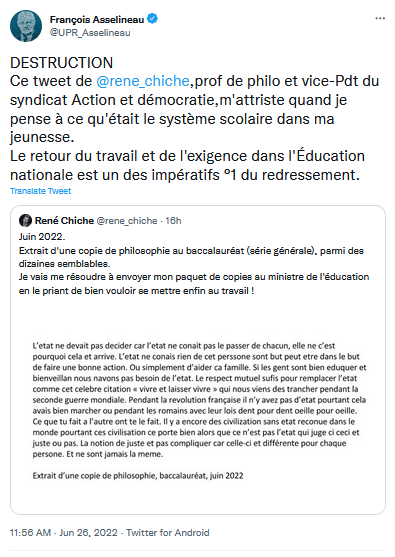Open the three-dot more options menu
The height and width of the screenshot is (557, 395).
coord(380,18)
